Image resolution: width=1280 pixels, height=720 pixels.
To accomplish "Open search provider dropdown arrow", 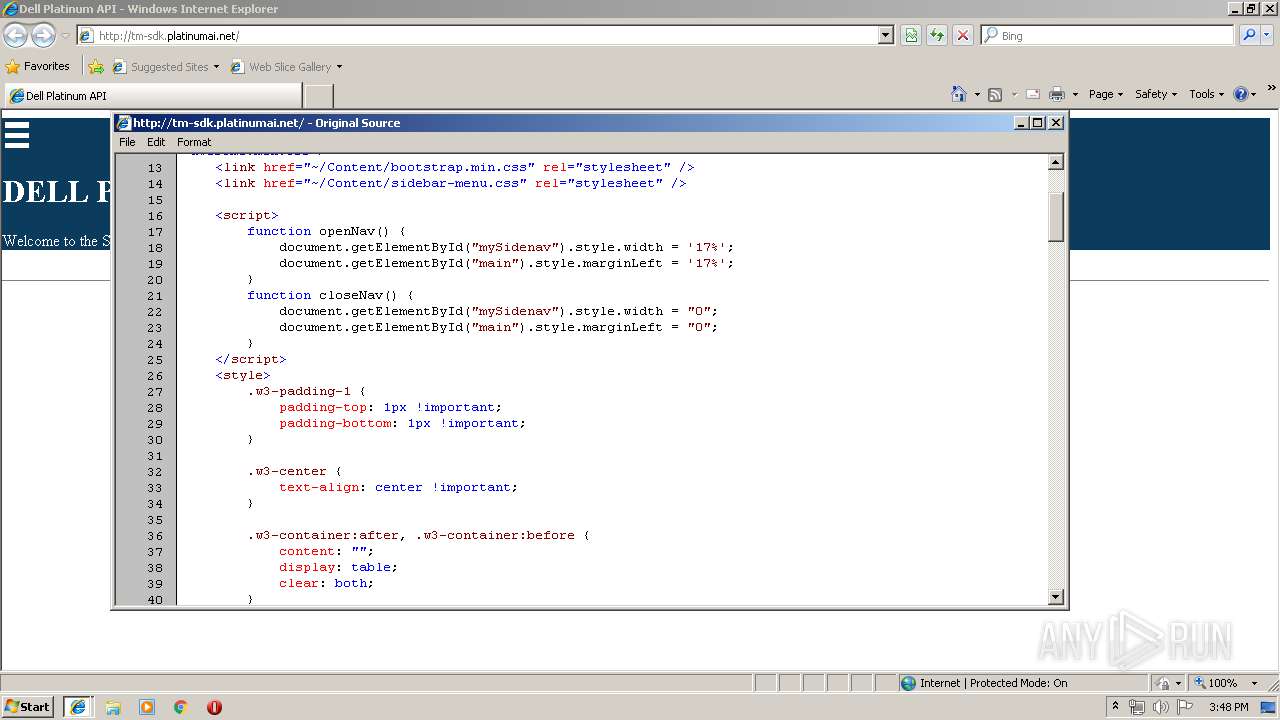I will (1268, 35).
